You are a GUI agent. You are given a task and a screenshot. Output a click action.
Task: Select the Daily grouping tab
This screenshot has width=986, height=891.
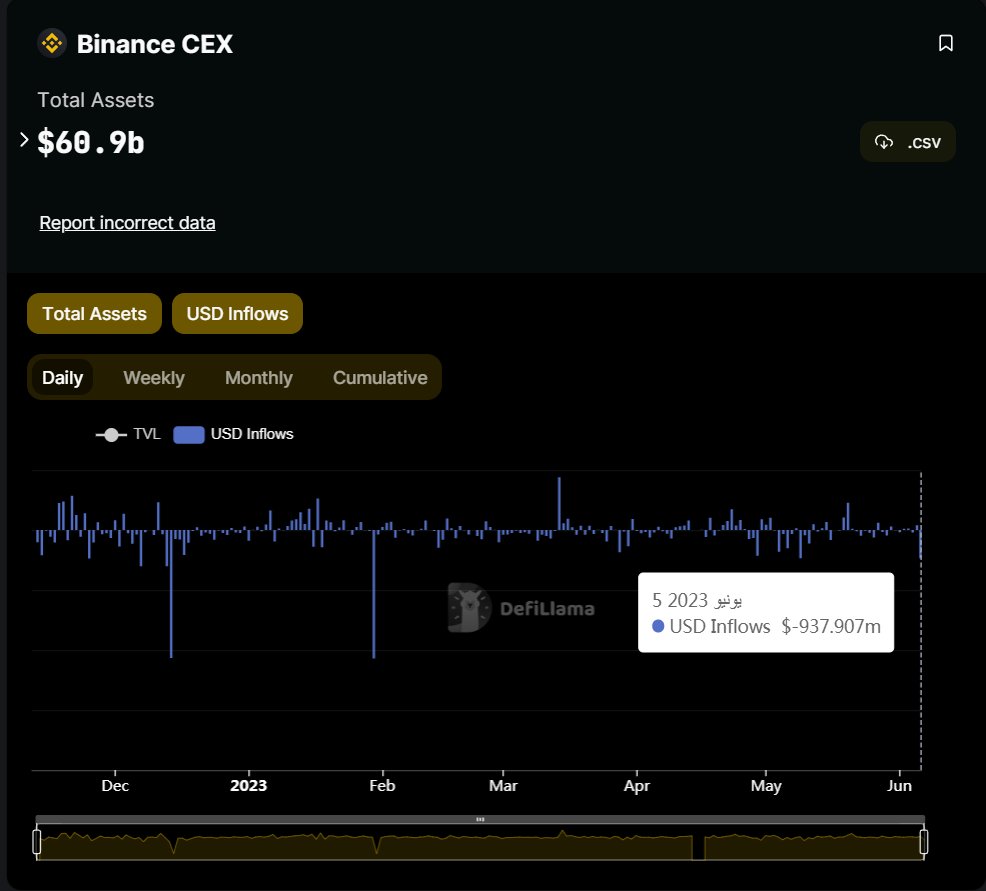pos(62,377)
